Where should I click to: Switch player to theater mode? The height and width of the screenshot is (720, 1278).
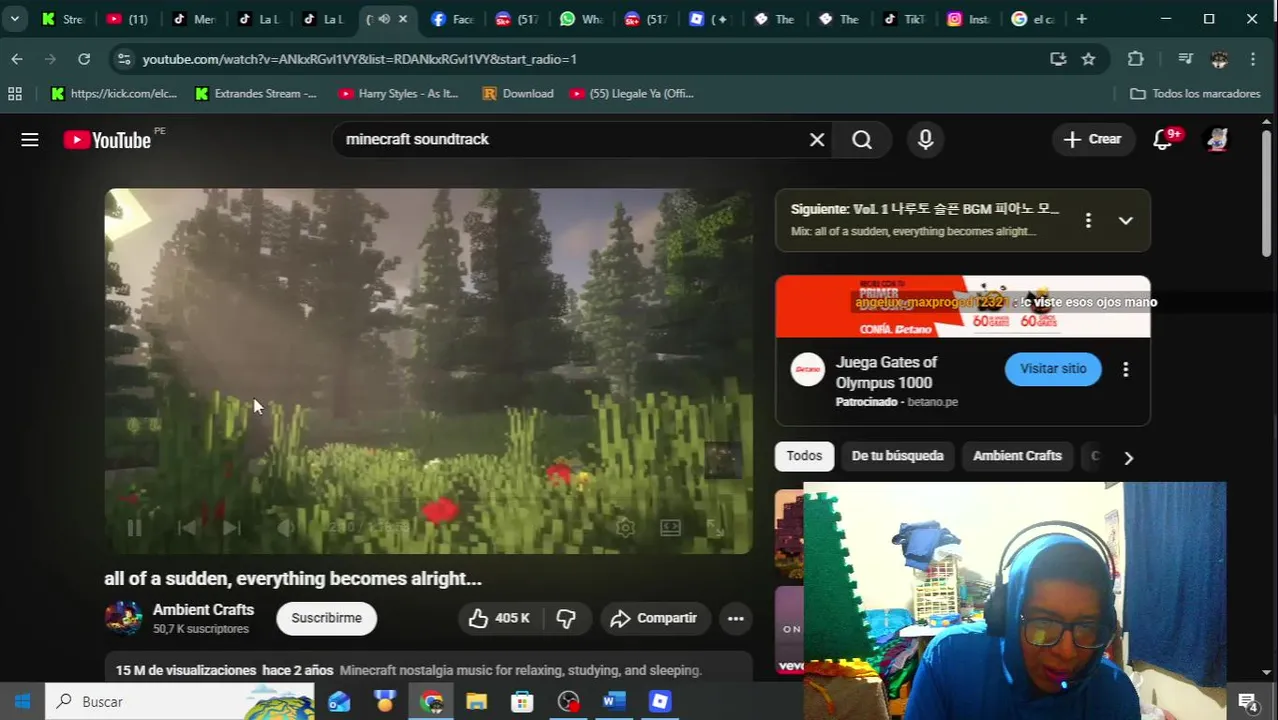click(670, 527)
